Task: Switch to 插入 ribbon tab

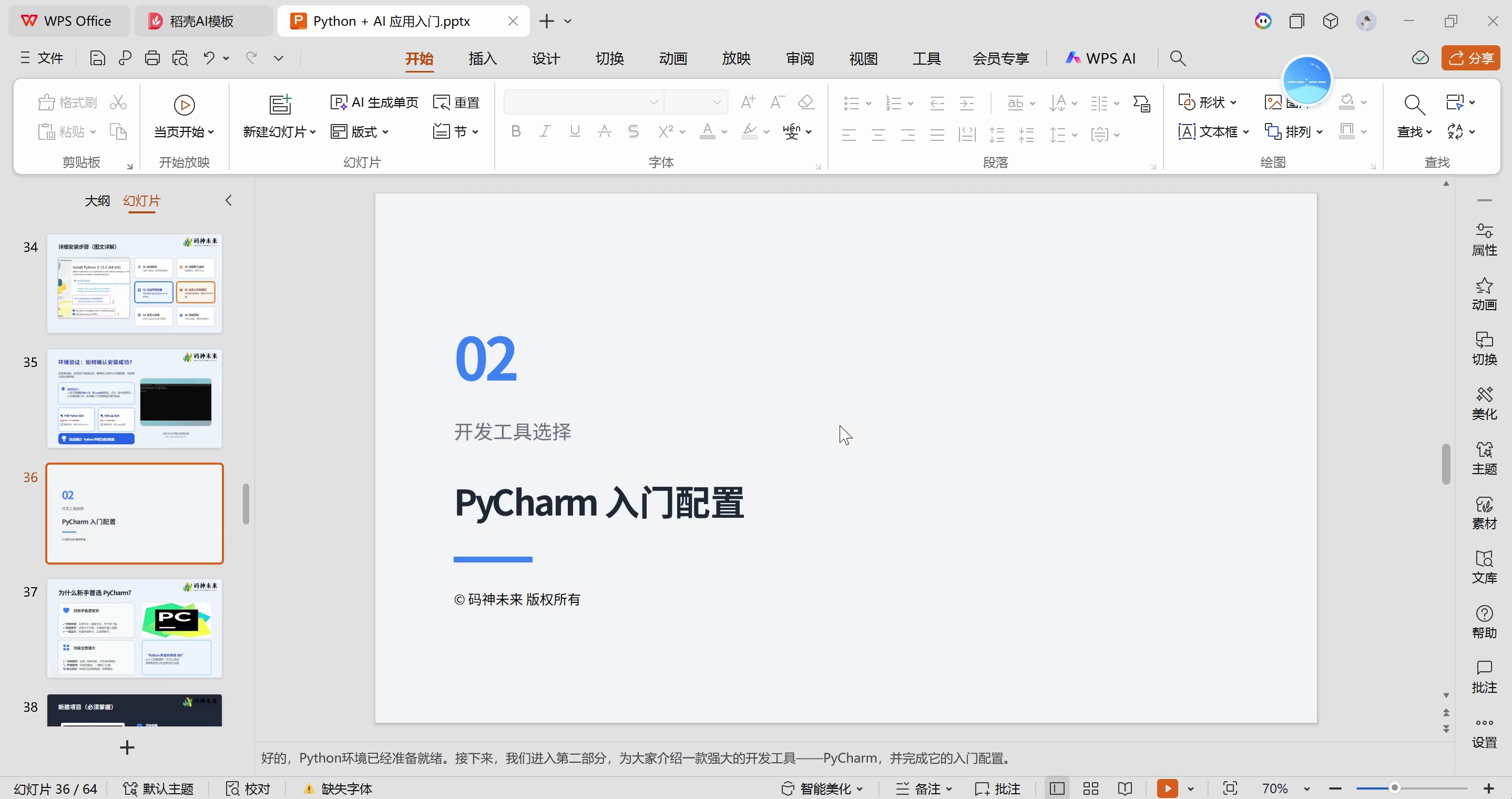Action: pos(483,58)
